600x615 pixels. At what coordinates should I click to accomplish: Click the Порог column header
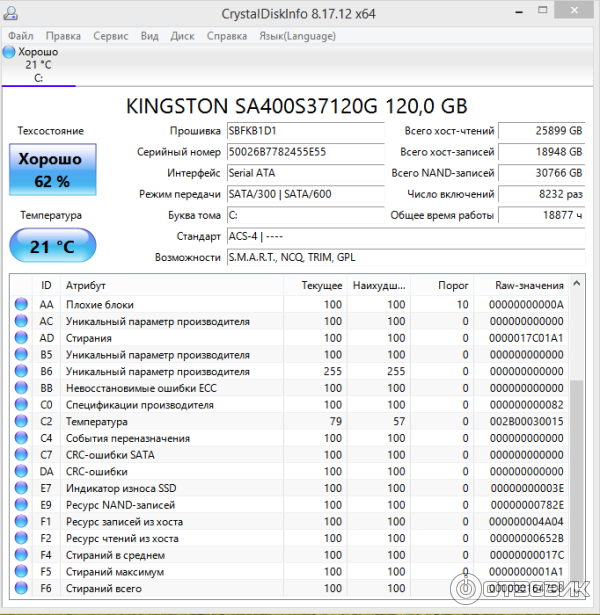point(442,285)
